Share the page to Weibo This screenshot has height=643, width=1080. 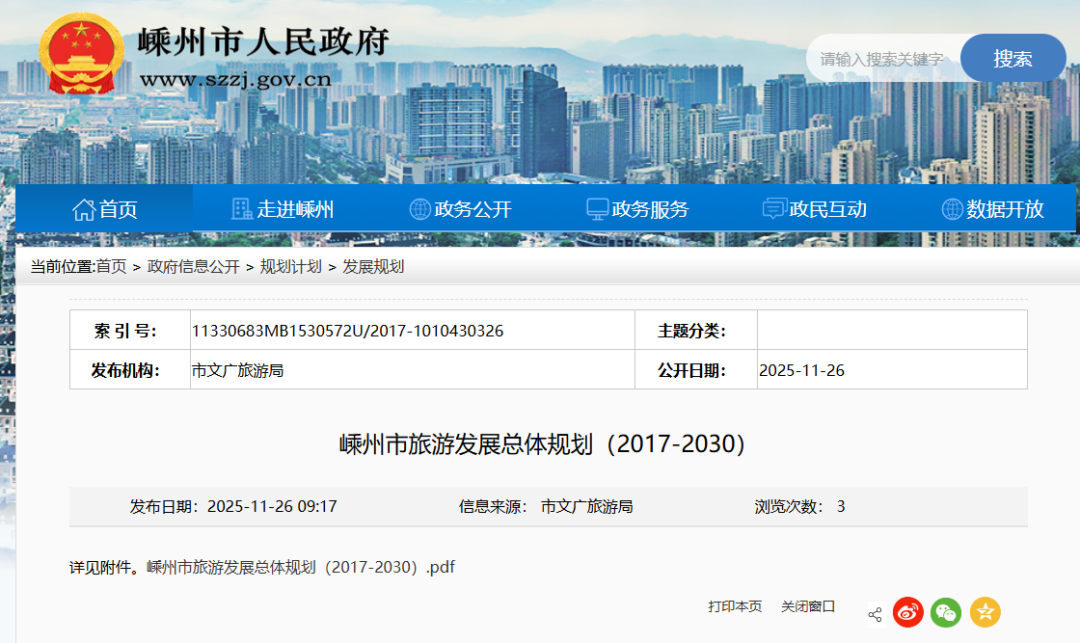pos(908,612)
